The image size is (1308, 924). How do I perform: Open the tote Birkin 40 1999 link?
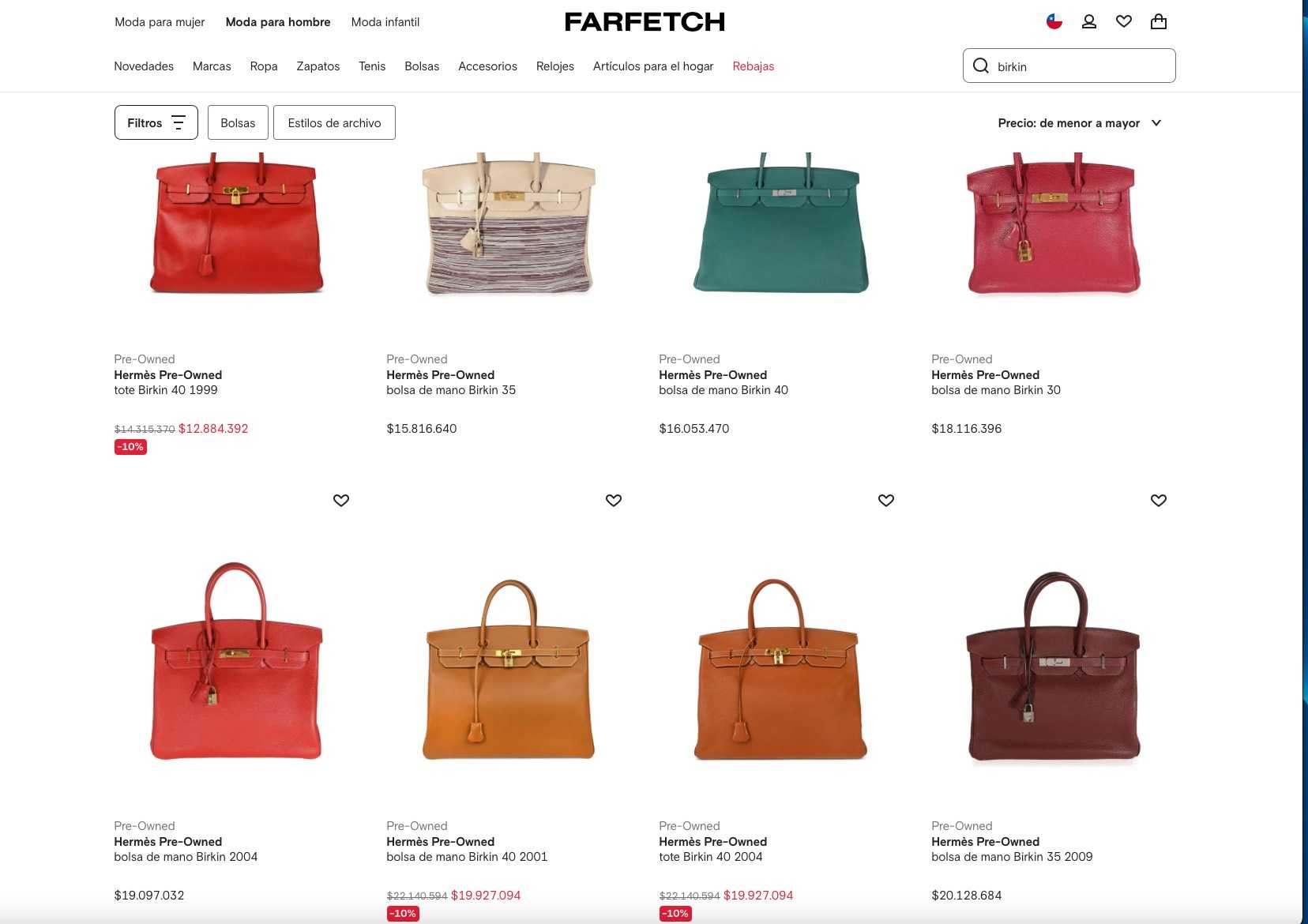click(x=166, y=390)
